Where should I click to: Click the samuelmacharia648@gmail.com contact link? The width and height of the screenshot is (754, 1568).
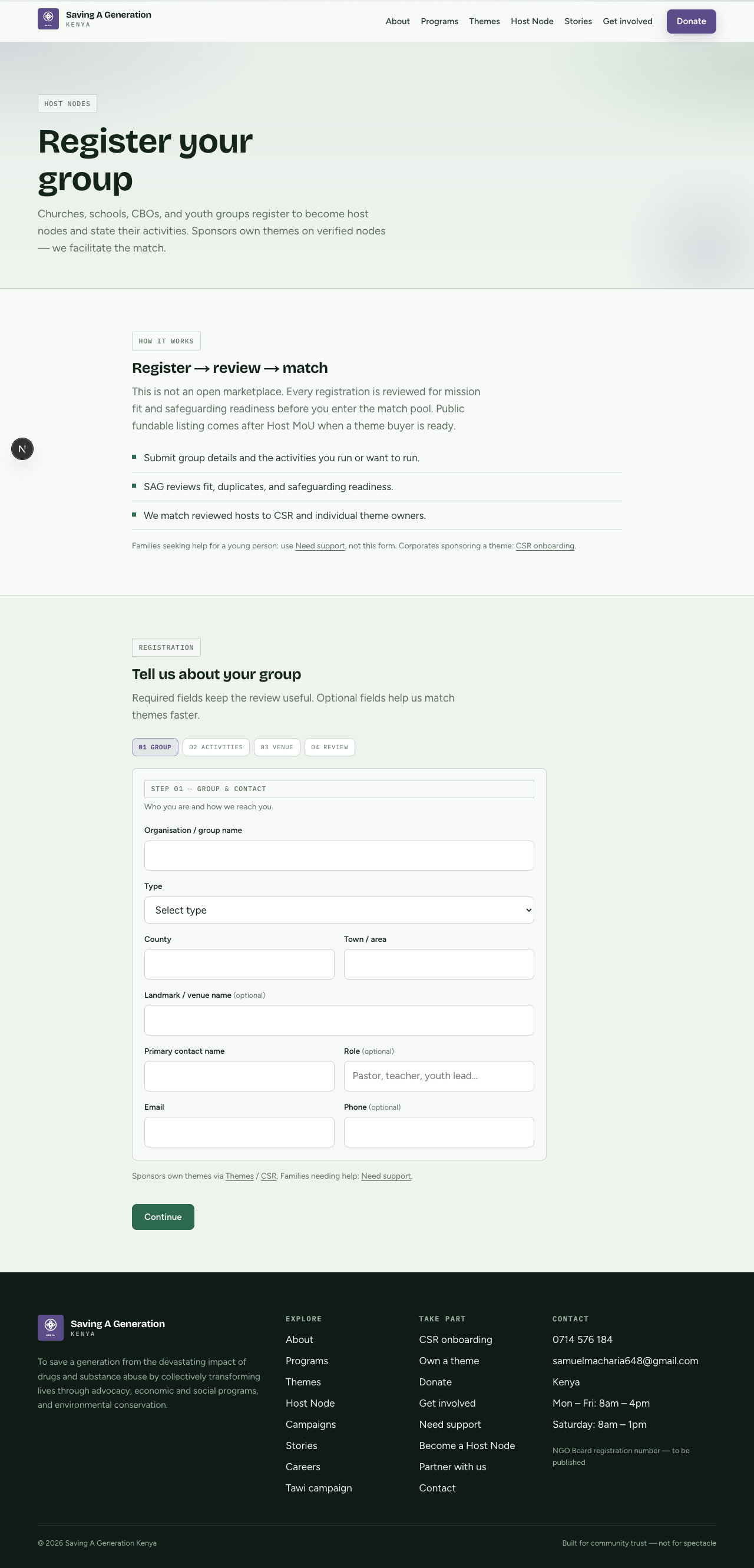625,1361
